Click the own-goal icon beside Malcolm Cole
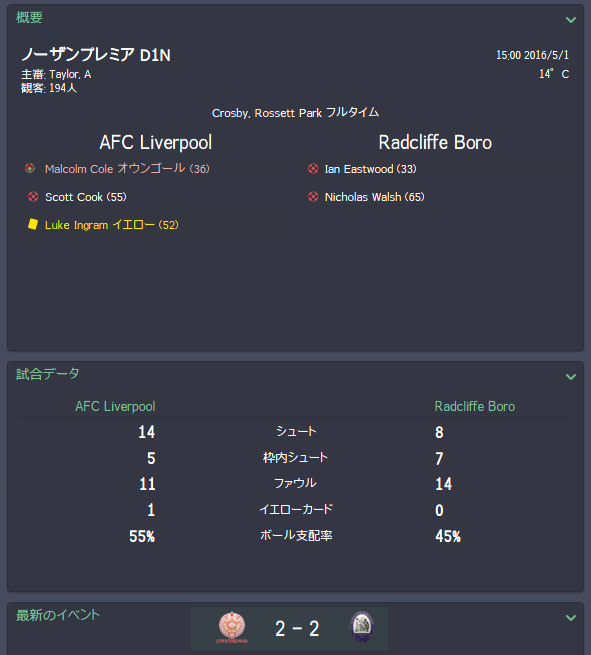 click(30, 168)
